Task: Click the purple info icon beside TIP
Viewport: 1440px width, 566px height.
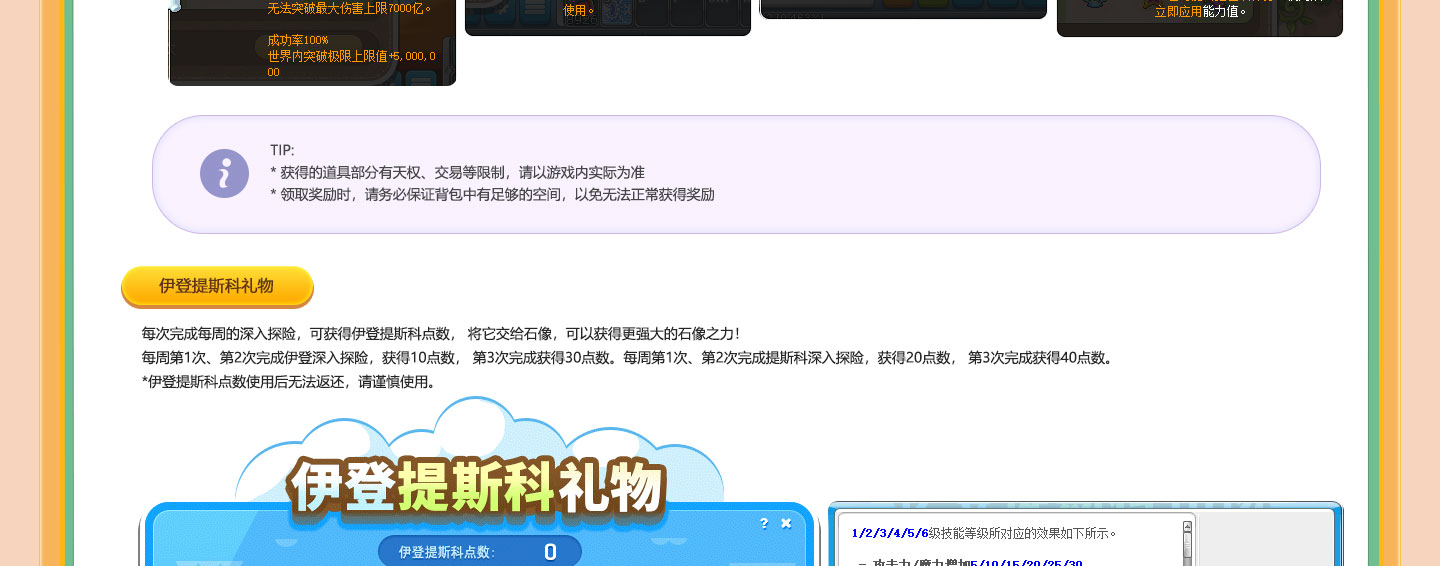Action: tap(224, 174)
